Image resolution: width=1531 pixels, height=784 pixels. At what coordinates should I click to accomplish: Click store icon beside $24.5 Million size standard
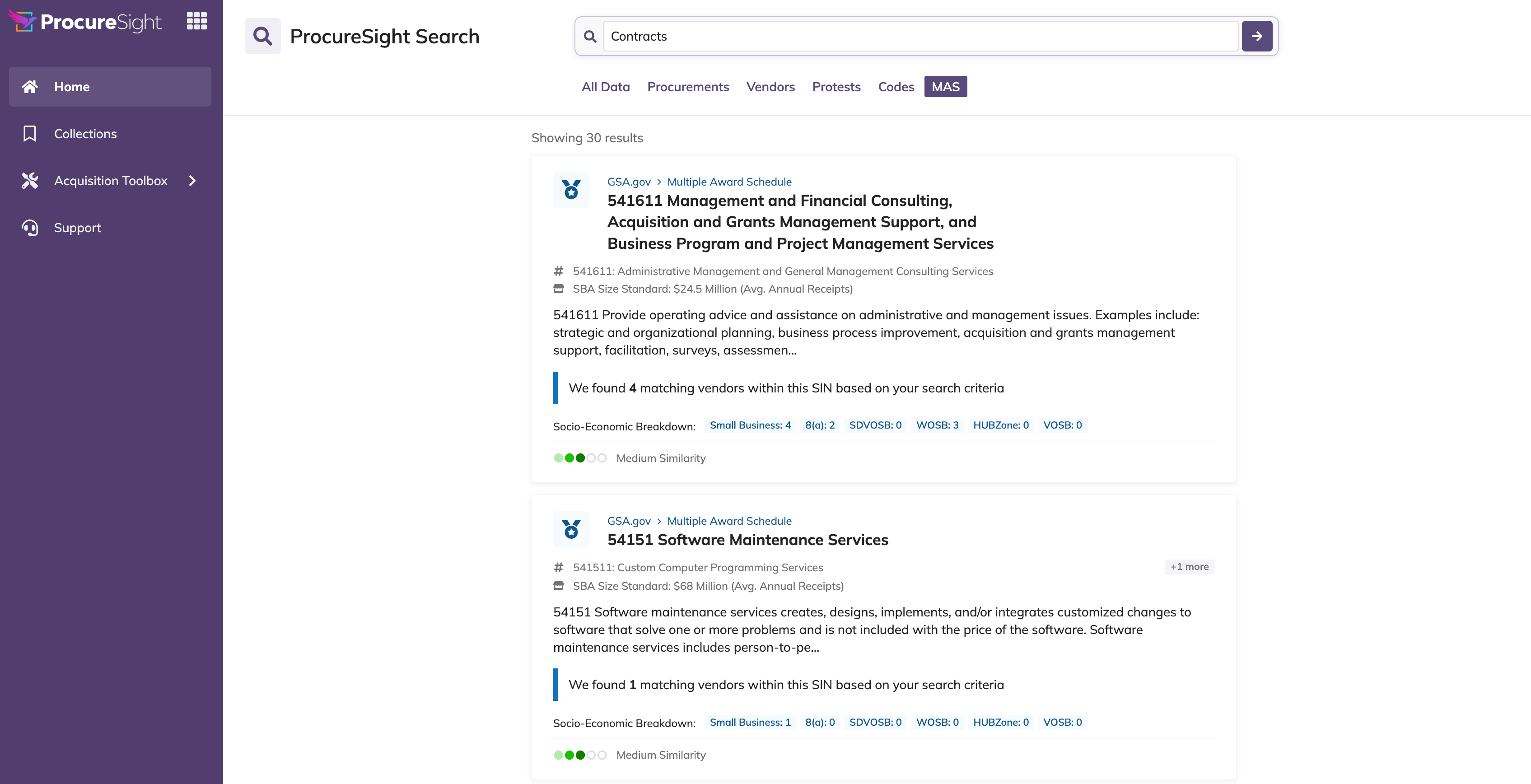click(559, 289)
